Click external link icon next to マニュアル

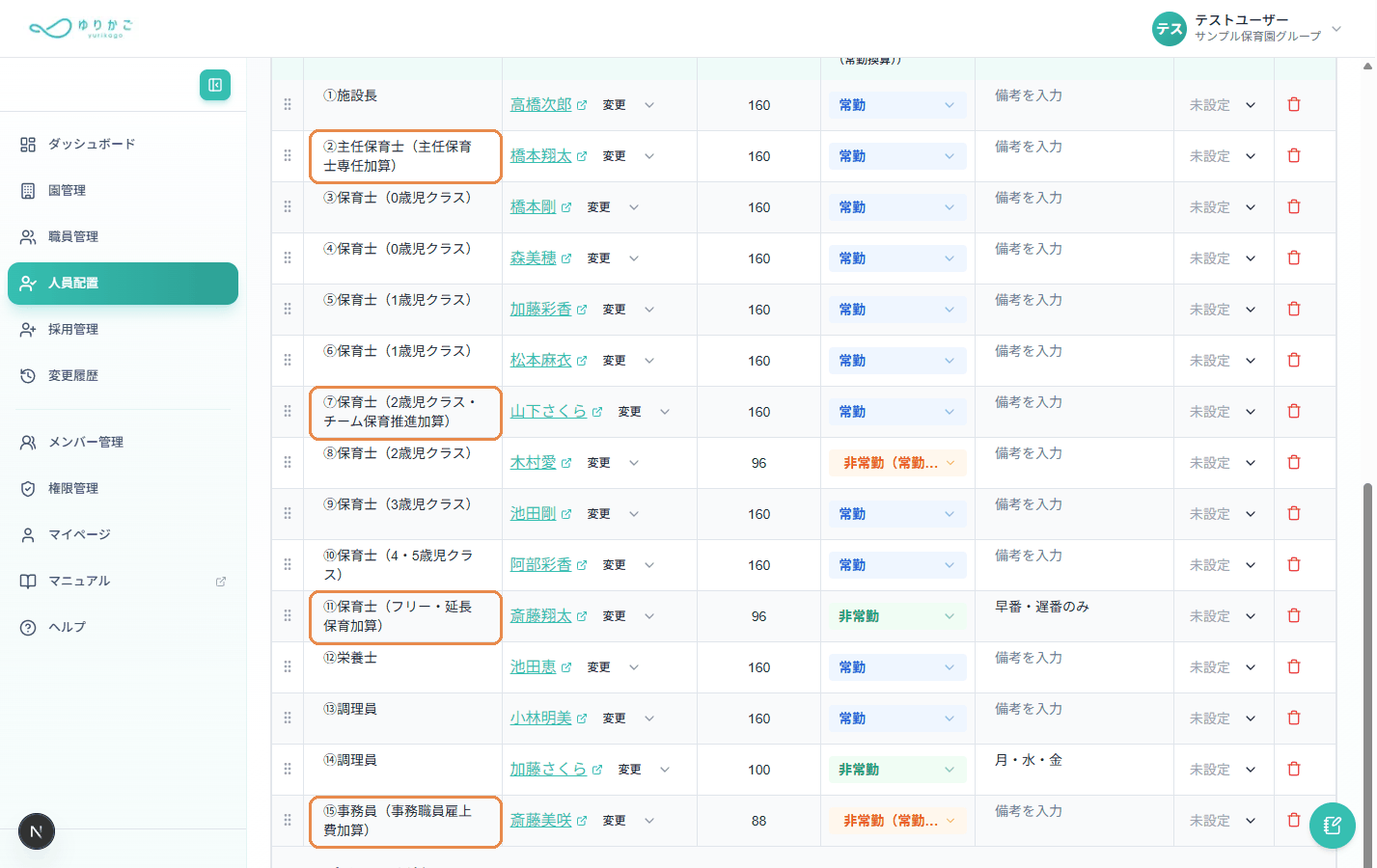point(221,582)
